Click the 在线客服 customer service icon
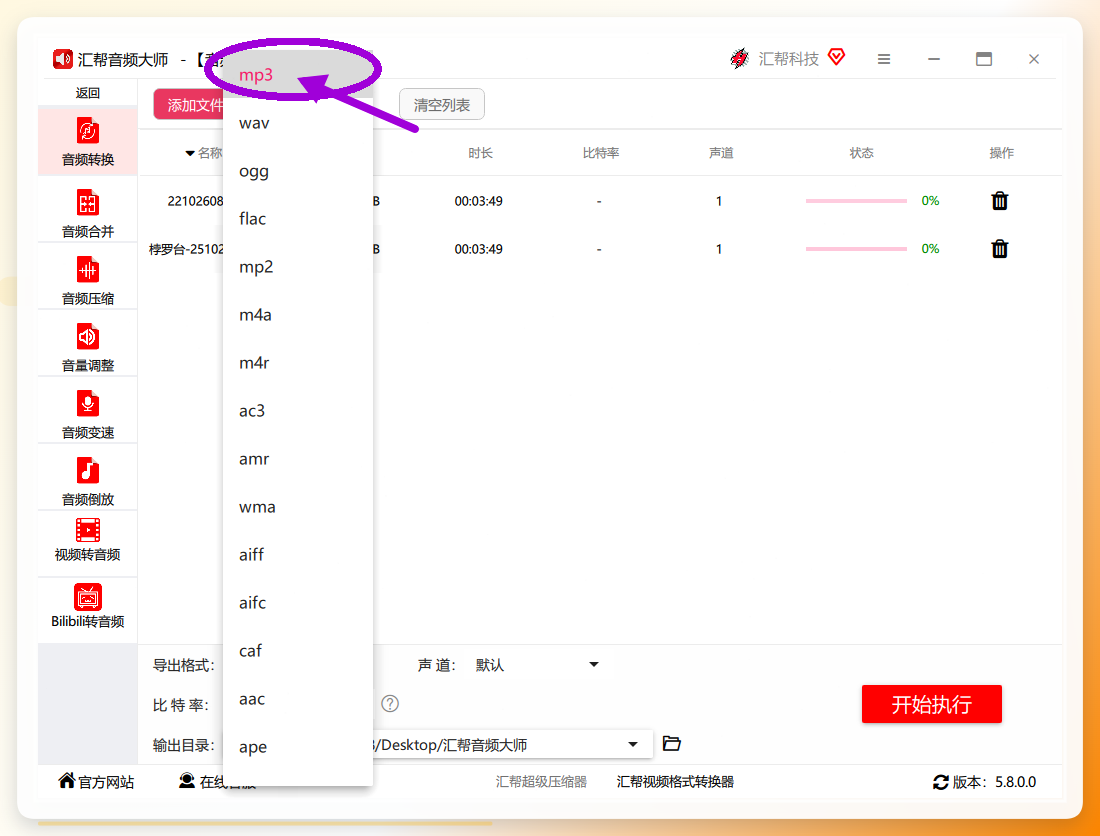Image resolution: width=1100 pixels, height=836 pixels. pyautogui.click(x=187, y=780)
